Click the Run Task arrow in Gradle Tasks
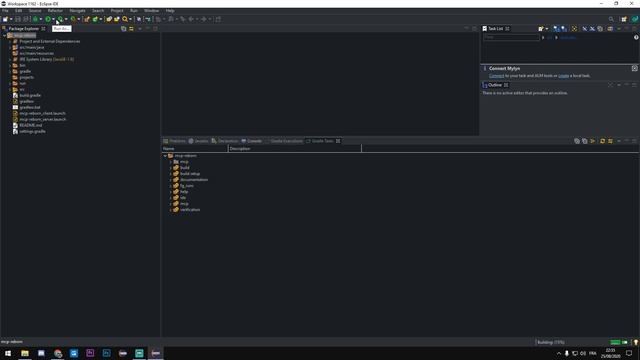Viewport: 640px width, 360px height. click(x=593, y=141)
